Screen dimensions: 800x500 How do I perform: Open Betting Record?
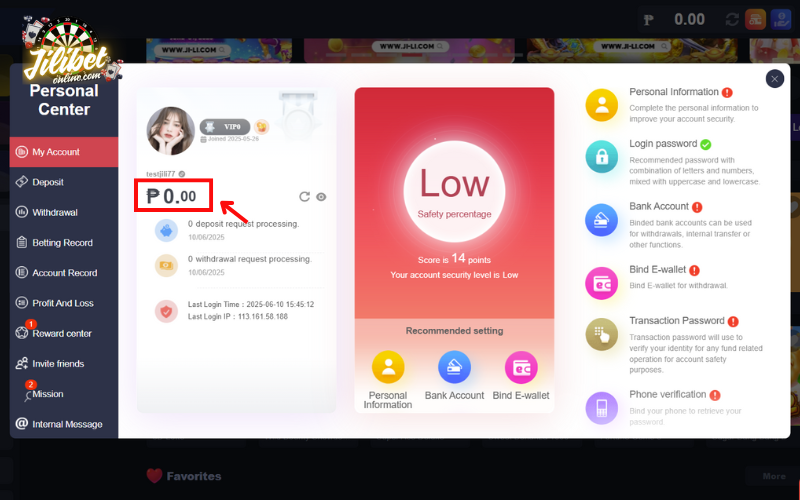(x=64, y=243)
